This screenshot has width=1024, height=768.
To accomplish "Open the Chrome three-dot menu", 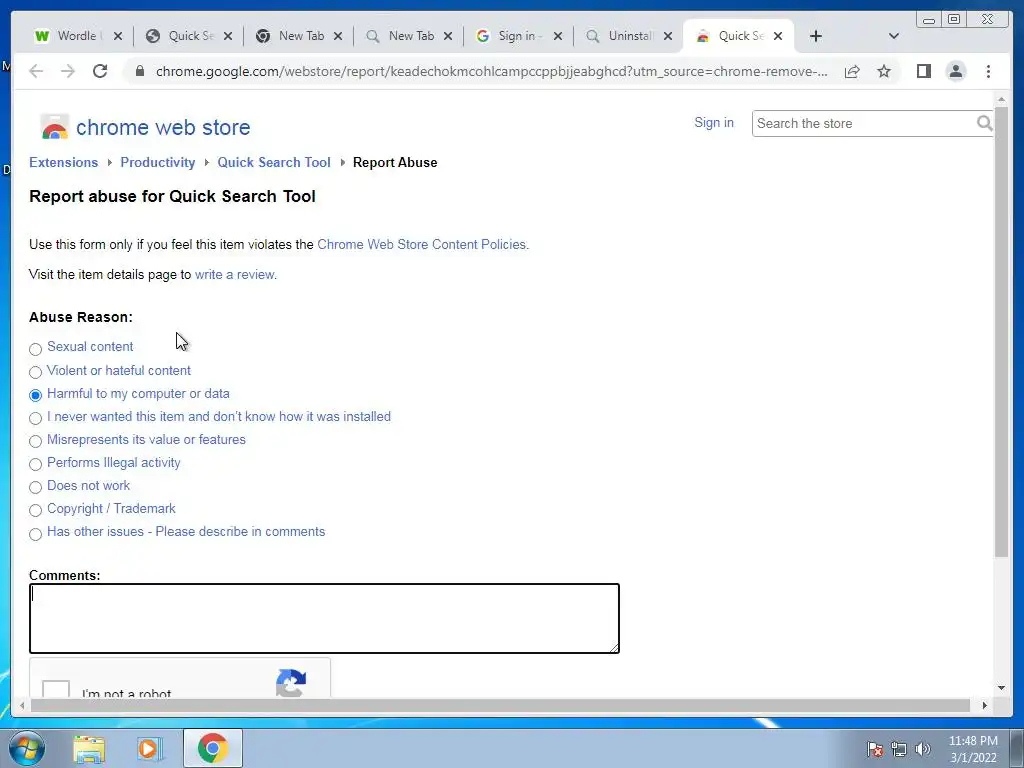I will (988, 71).
